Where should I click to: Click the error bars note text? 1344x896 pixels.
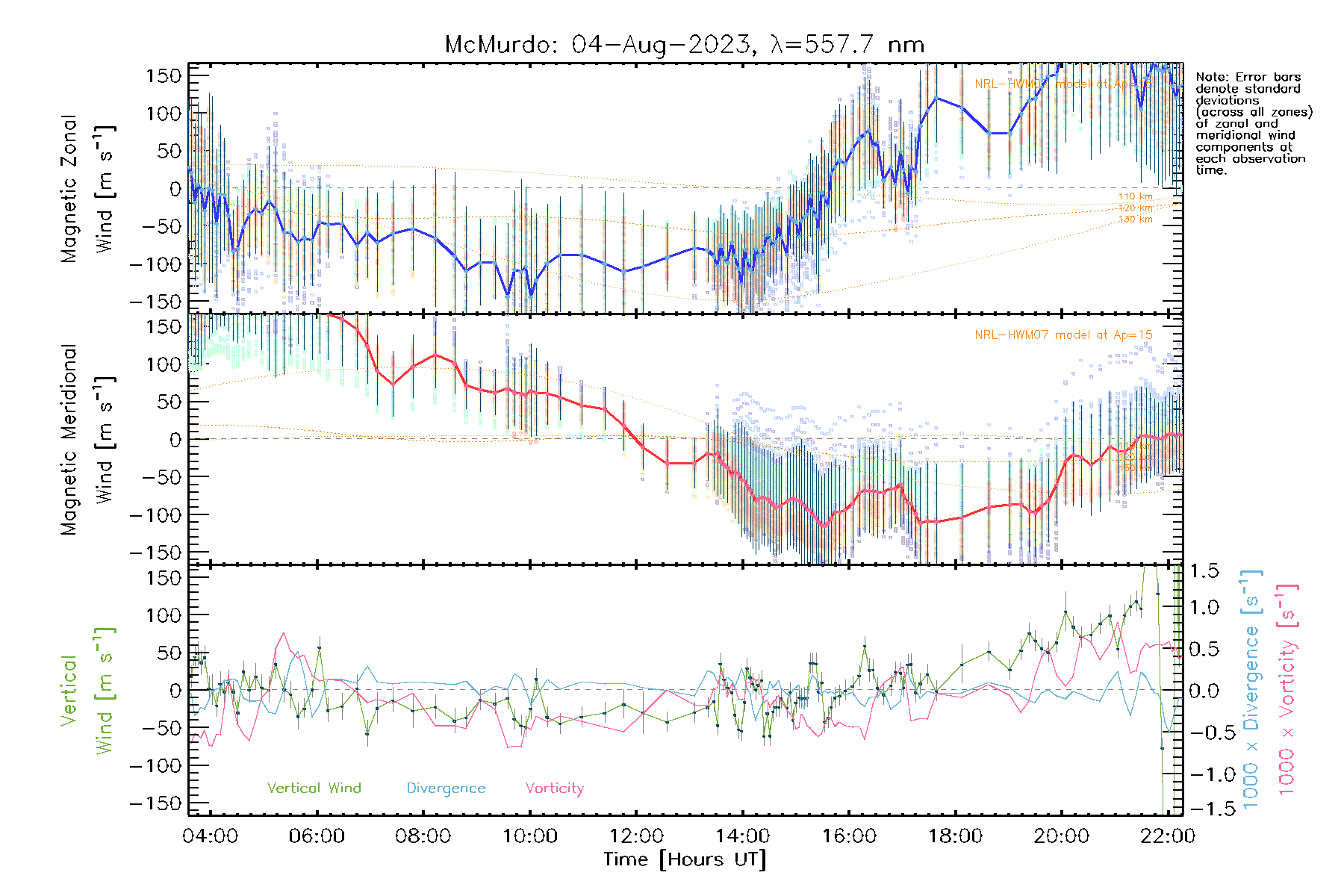click(x=1253, y=123)
